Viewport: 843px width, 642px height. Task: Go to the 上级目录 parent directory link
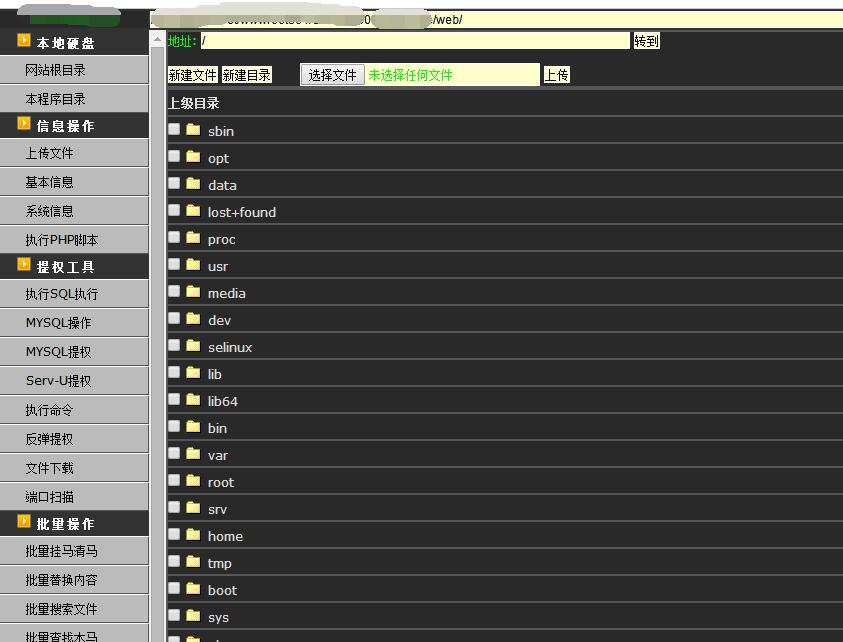coord(193,103)
